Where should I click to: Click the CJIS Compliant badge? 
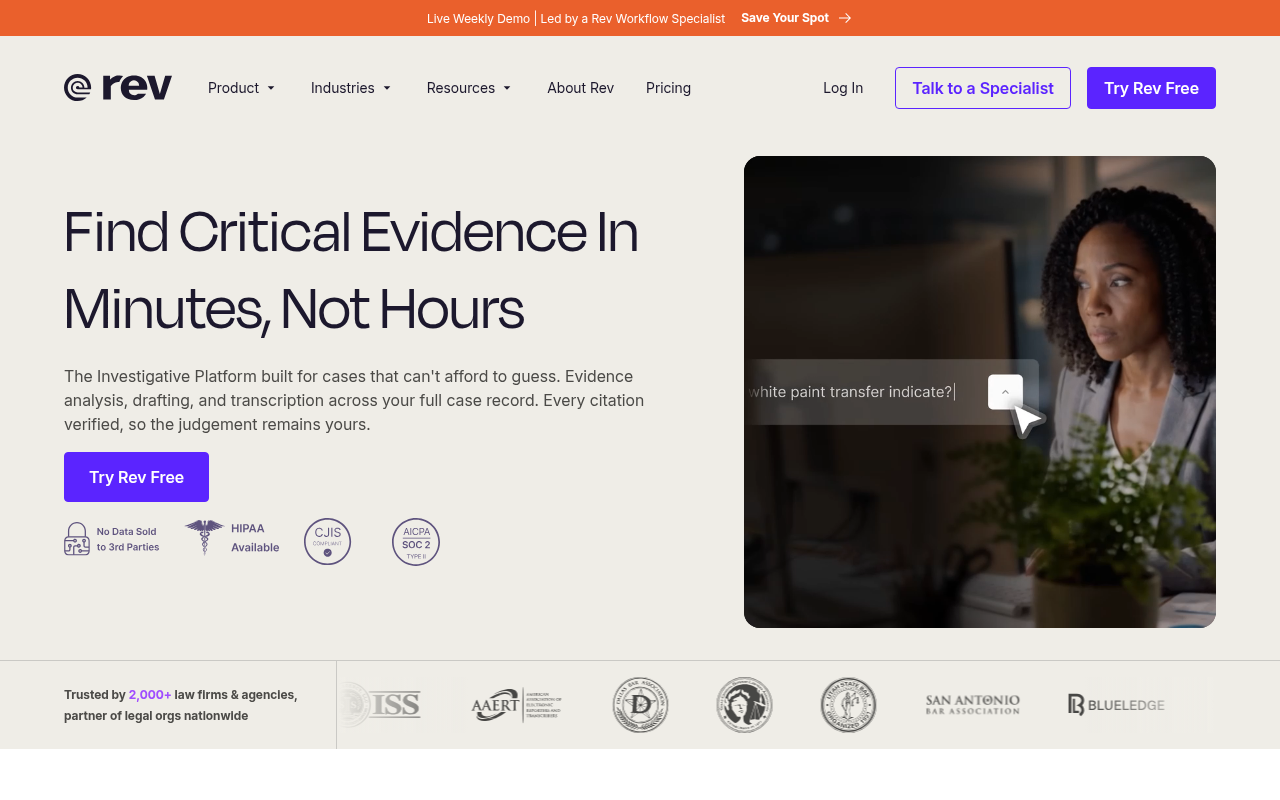[328, 542]
